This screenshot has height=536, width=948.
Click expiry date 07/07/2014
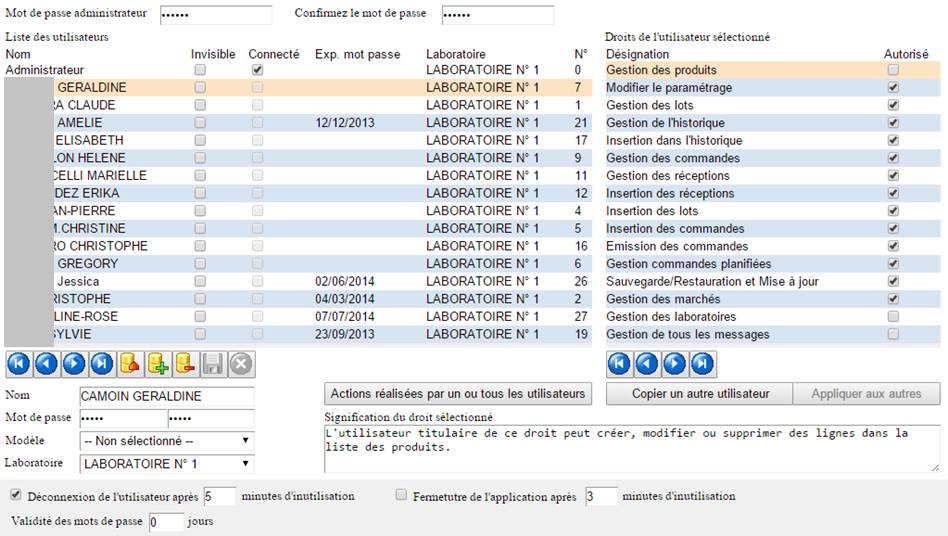(345, 317)
